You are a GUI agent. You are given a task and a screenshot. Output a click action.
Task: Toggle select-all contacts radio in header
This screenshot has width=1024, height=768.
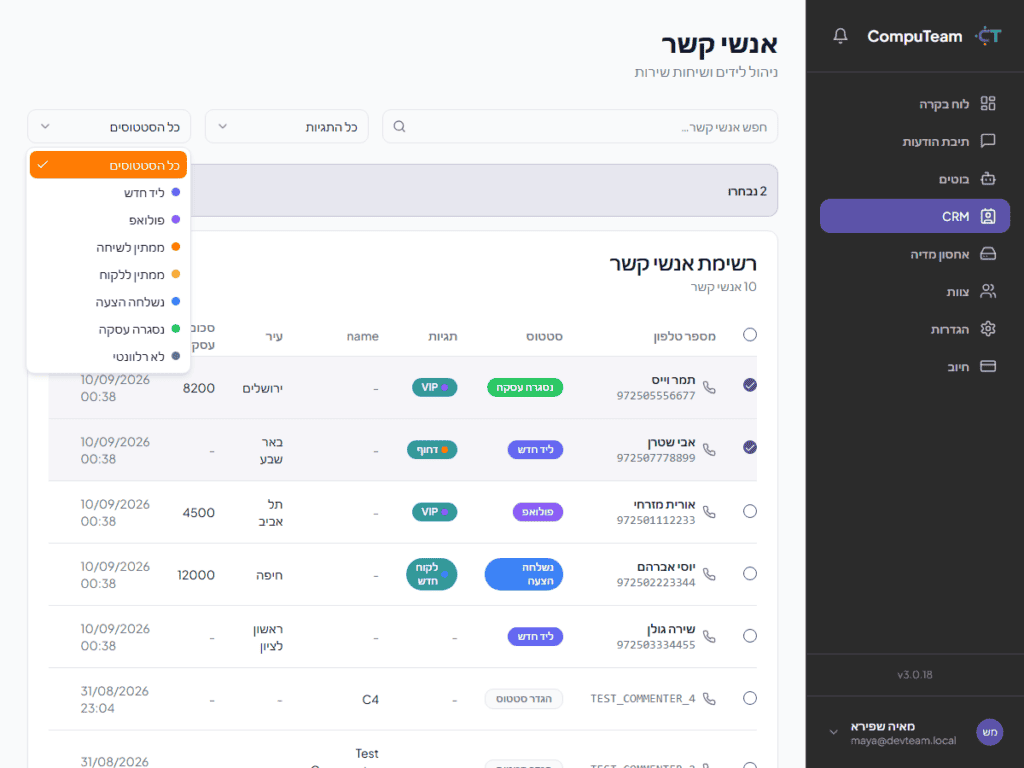coord(750,335)
